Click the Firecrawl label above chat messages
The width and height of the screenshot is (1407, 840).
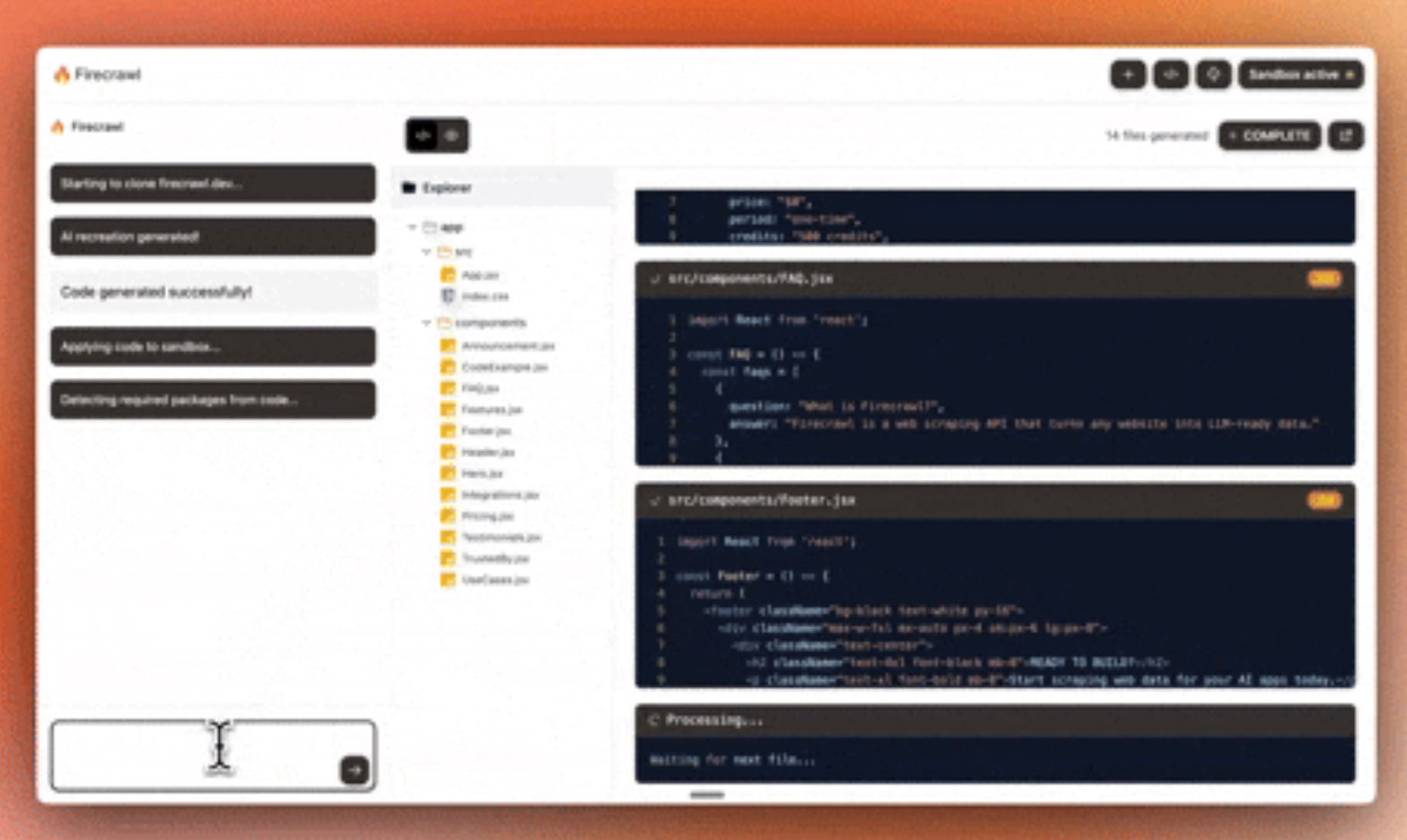(x=97, y=127)
